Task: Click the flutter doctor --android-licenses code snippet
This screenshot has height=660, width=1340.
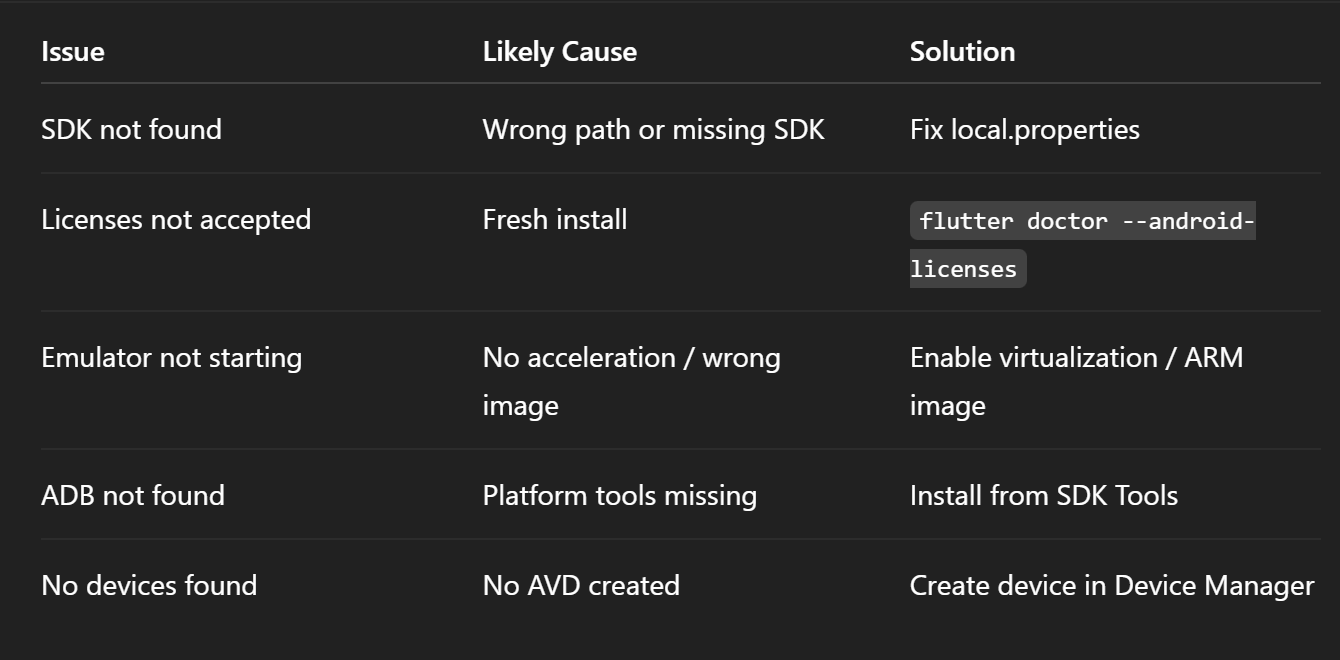Action: click(x=1082, y=244)
